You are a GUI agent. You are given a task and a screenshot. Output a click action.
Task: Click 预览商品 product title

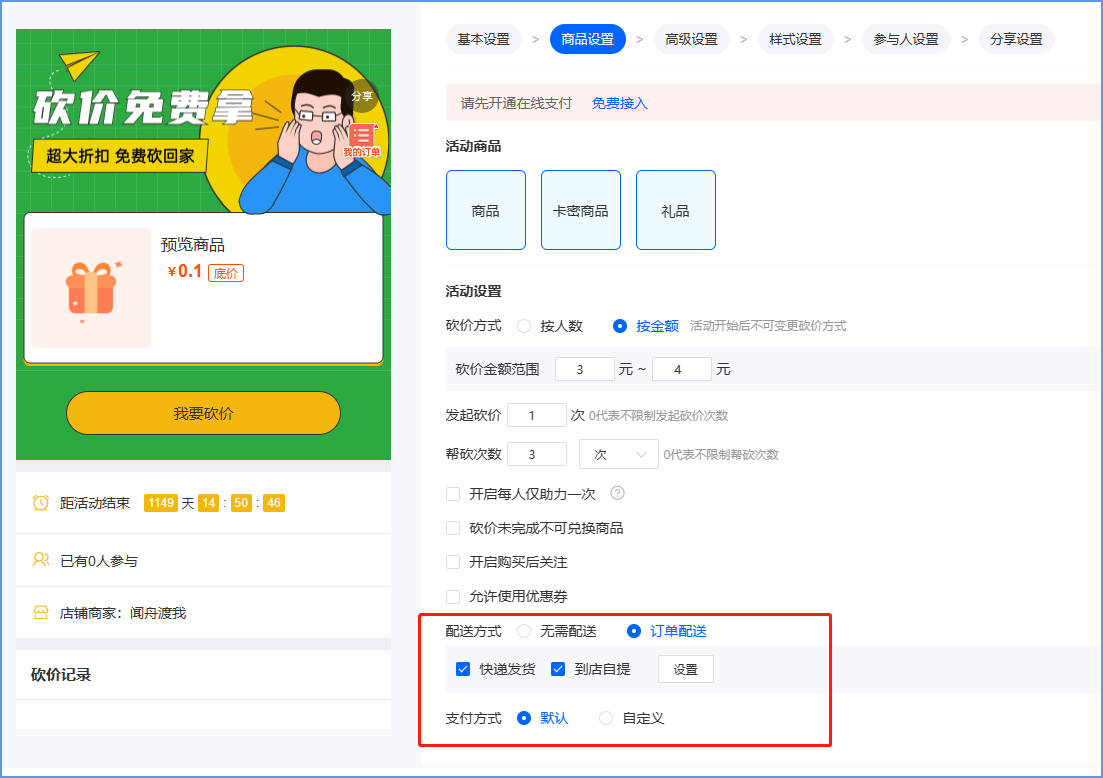[193, 245]
